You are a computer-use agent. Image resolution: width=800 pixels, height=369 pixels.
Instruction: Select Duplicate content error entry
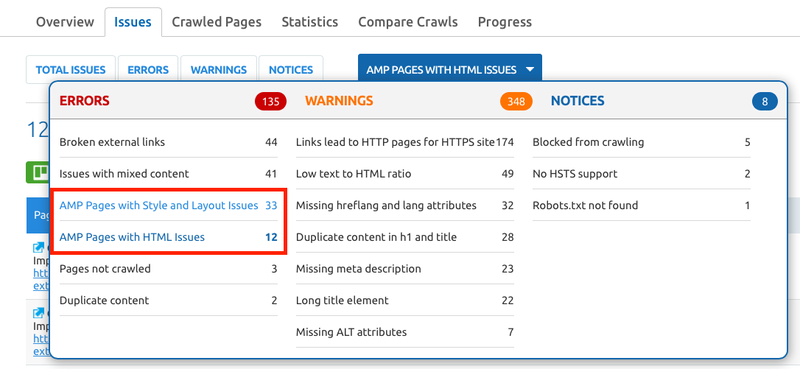point(168,300)
